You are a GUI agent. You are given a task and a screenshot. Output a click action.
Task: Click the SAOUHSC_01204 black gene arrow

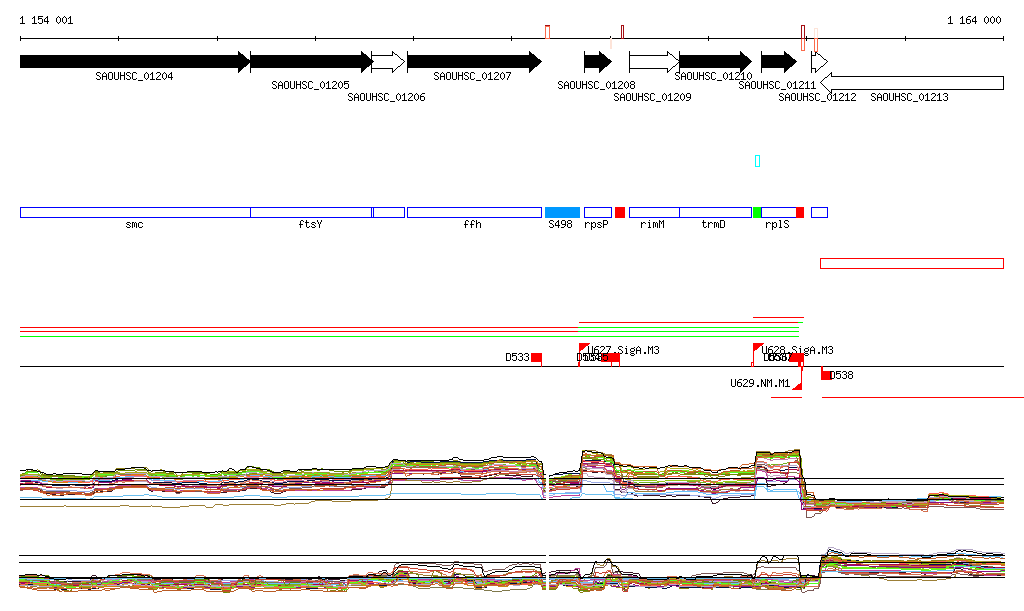[x=135, y=62]
